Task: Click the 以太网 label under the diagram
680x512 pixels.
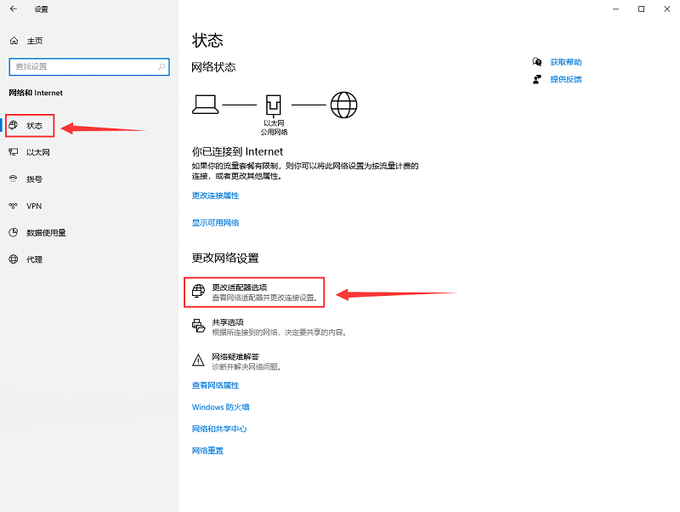Action: click(274, 123)
